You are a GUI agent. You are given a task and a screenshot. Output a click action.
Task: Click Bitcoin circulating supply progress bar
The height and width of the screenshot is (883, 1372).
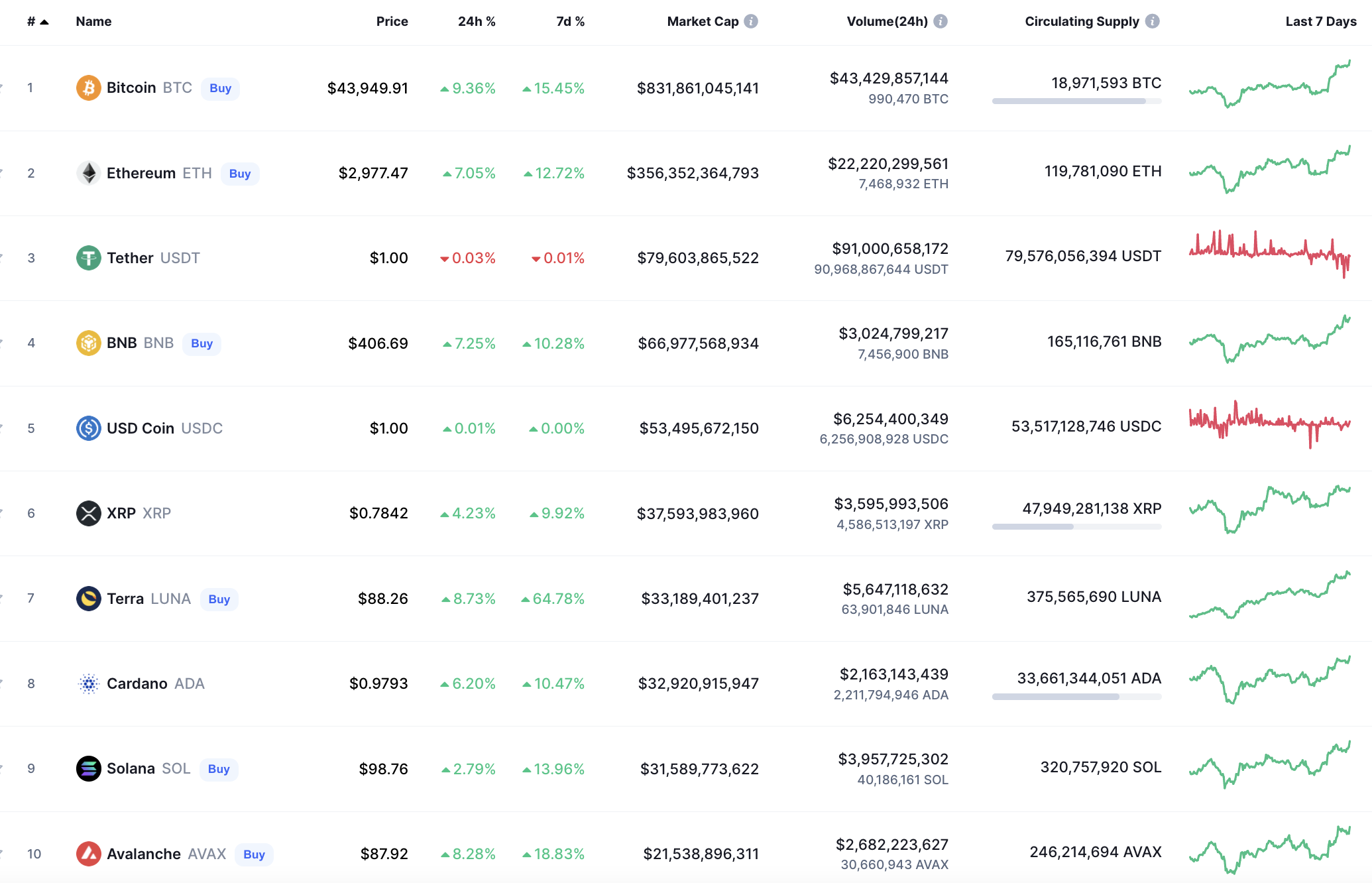coord(1076,101)
